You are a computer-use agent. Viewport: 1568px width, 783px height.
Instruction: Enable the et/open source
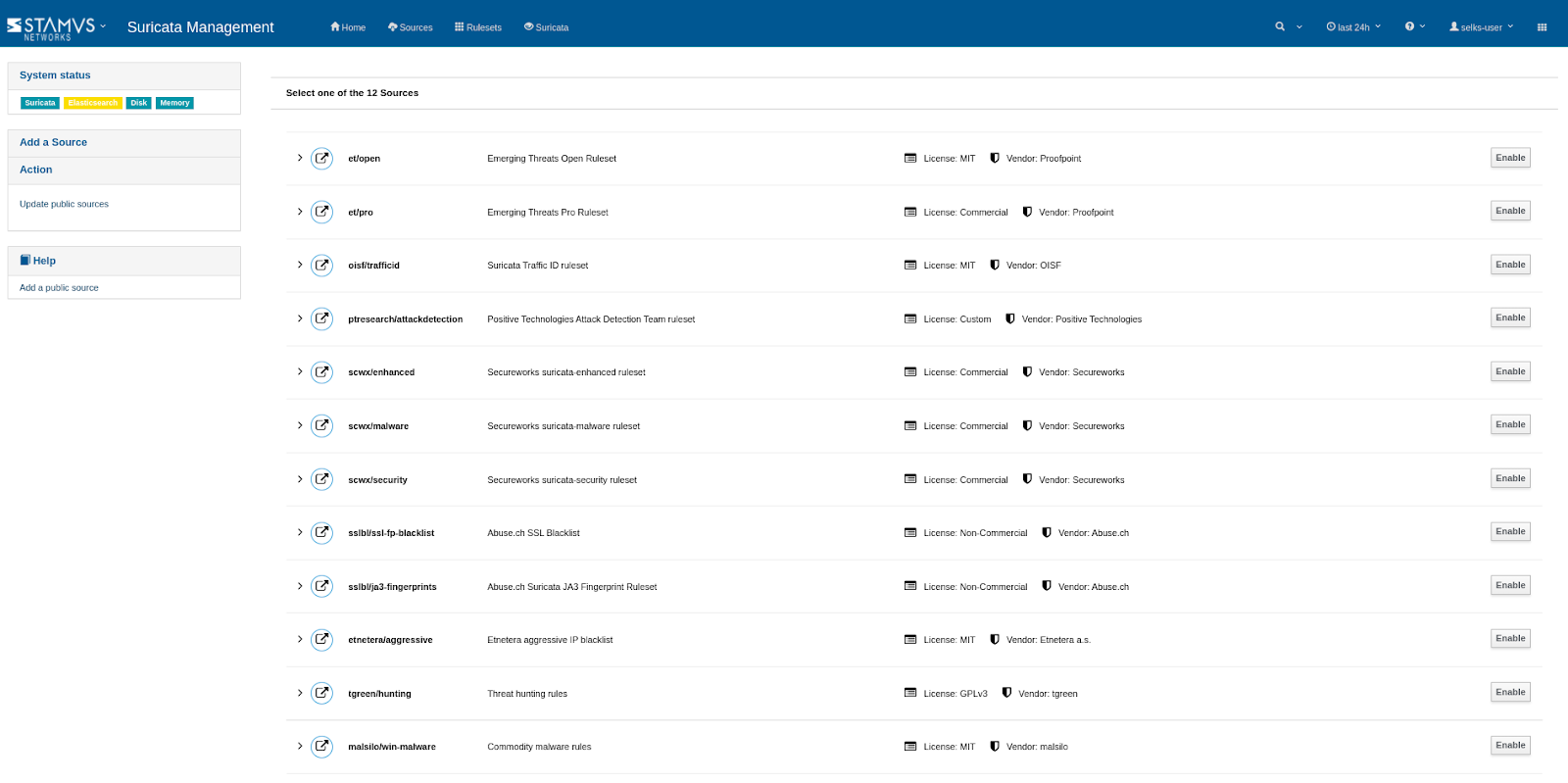pyautogui.click(x=1510, y=158)
